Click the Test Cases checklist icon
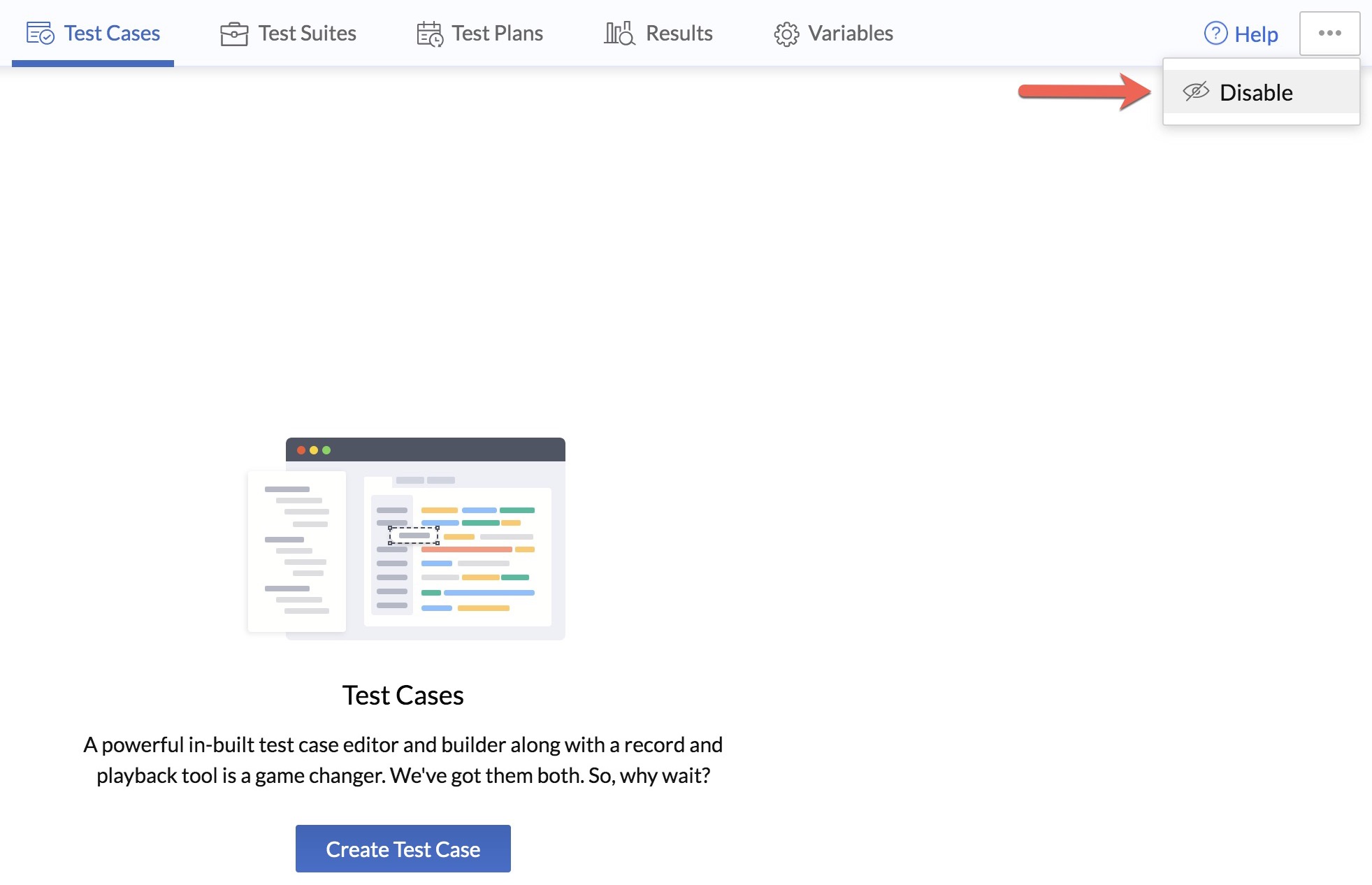1372x885 pixels. click(x=40, y=34)
